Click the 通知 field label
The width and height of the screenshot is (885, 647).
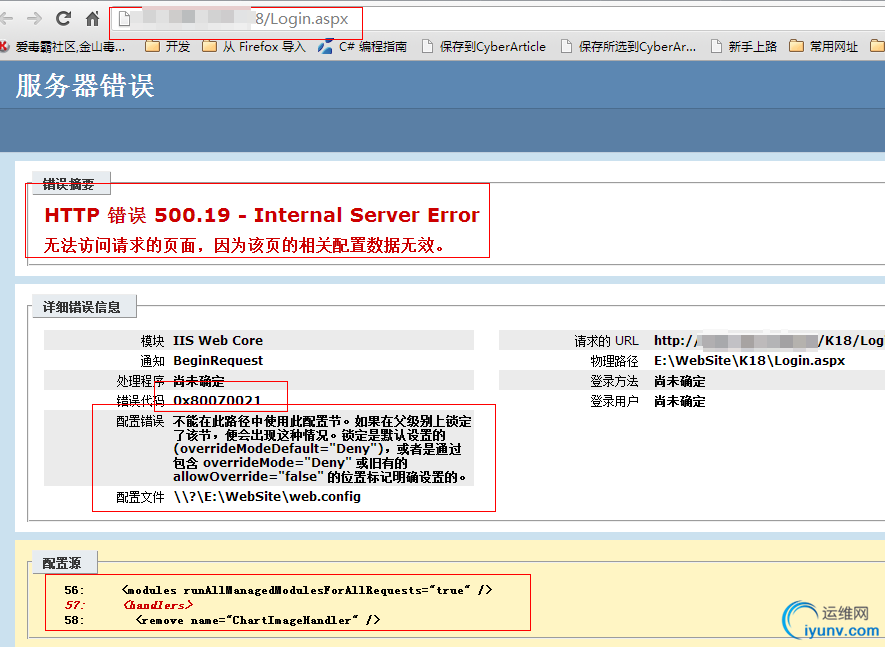152,361
